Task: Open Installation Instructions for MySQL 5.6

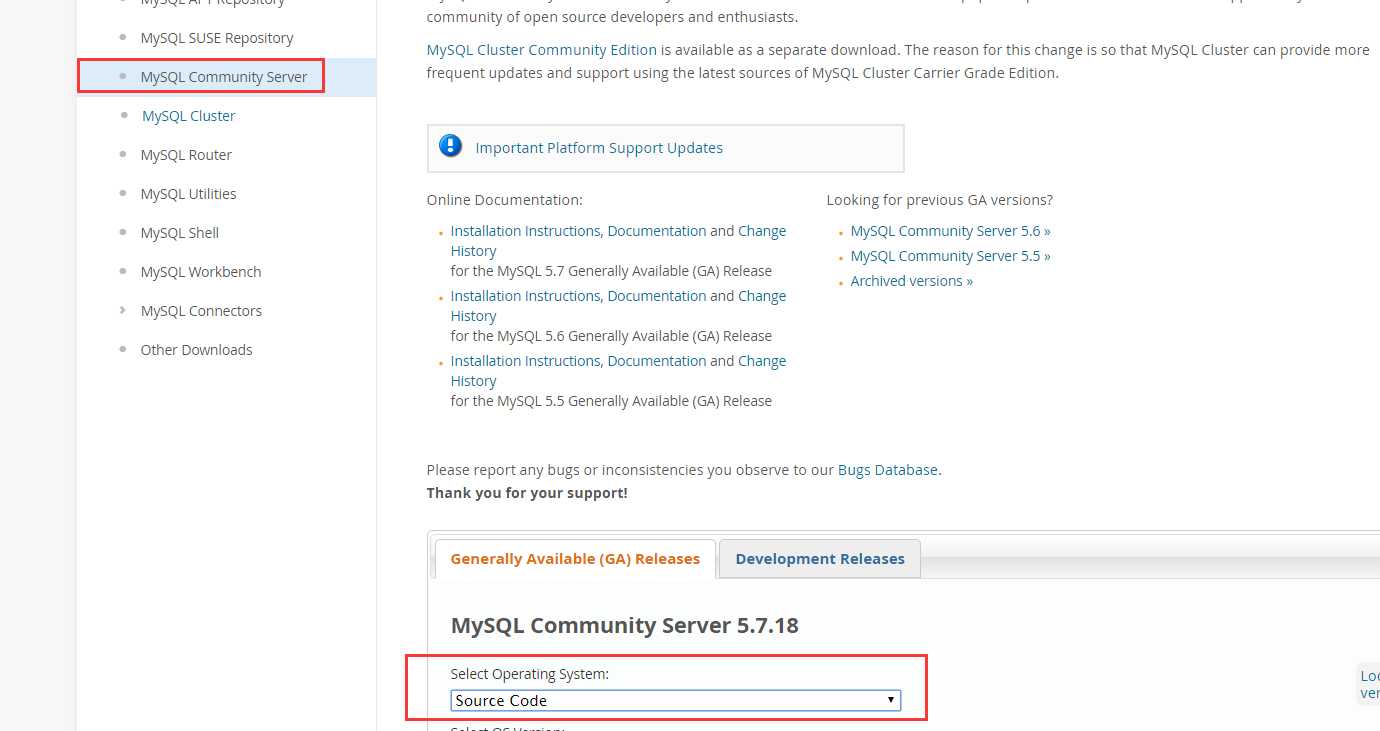Action: (x=525, y=296)
